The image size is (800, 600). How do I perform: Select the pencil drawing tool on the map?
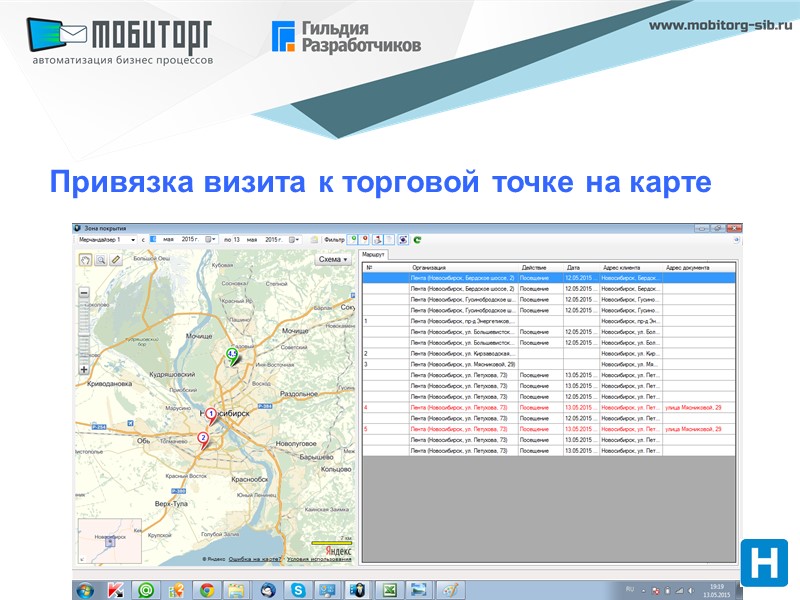115,259
